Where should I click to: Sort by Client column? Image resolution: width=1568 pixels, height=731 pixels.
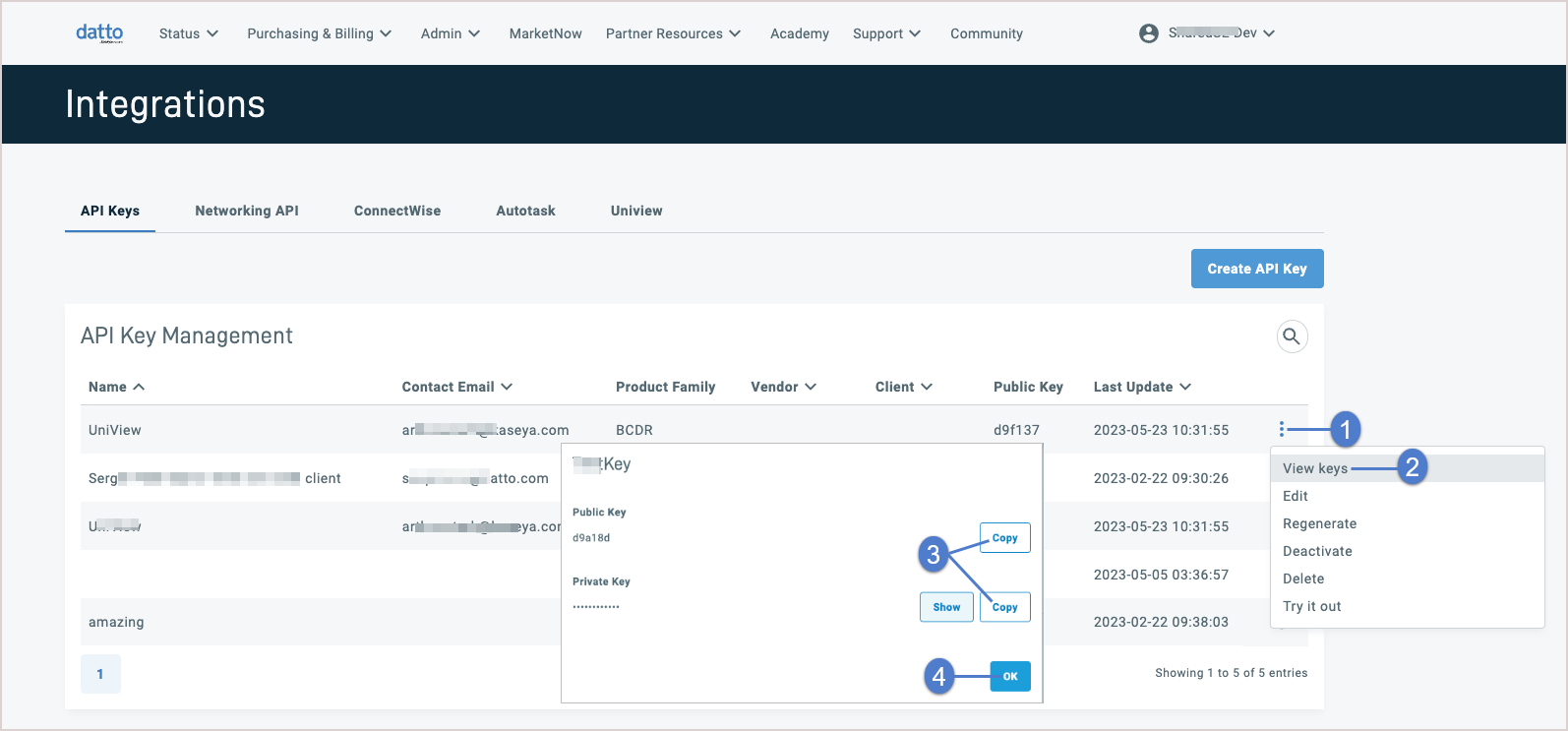904,387
